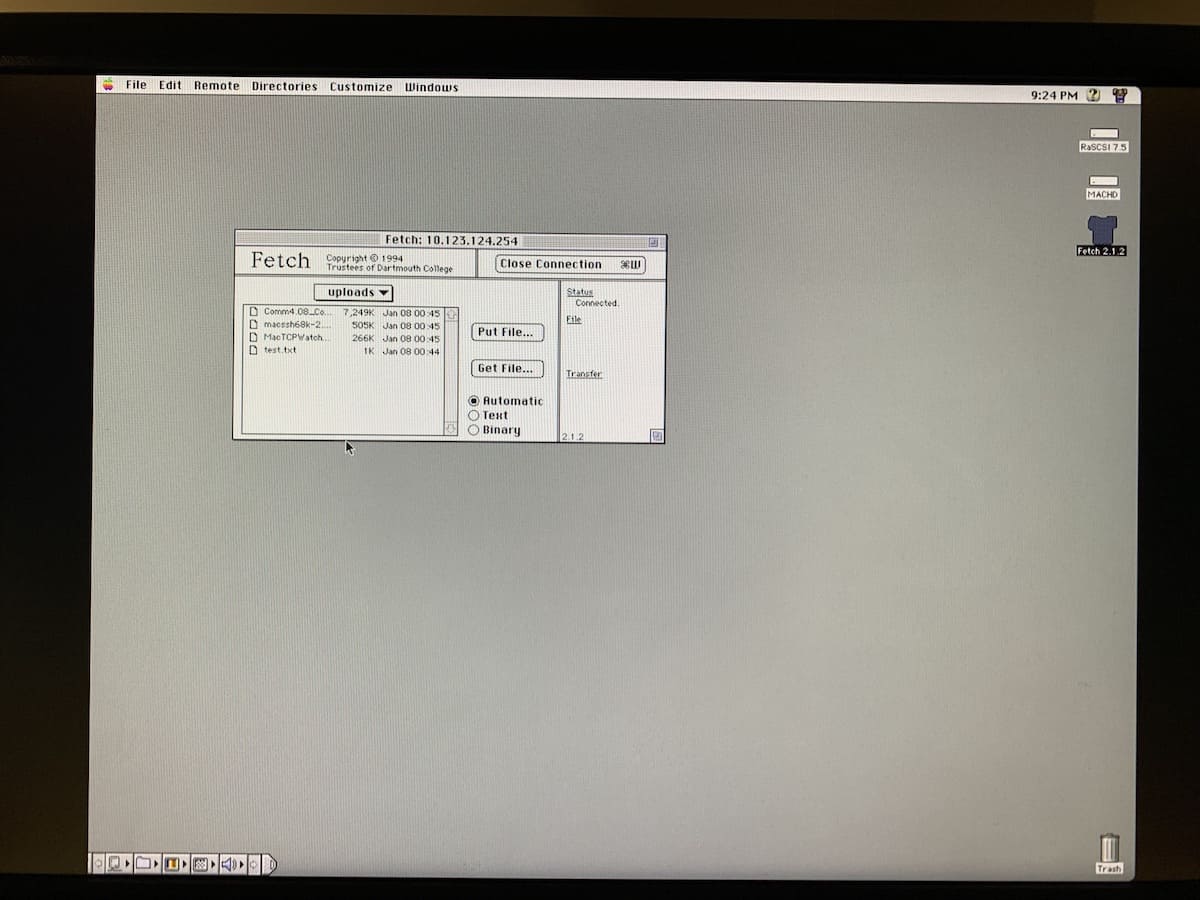Click the Fetch logo text
The image size is (1200, 900).
tap(280, 260)
